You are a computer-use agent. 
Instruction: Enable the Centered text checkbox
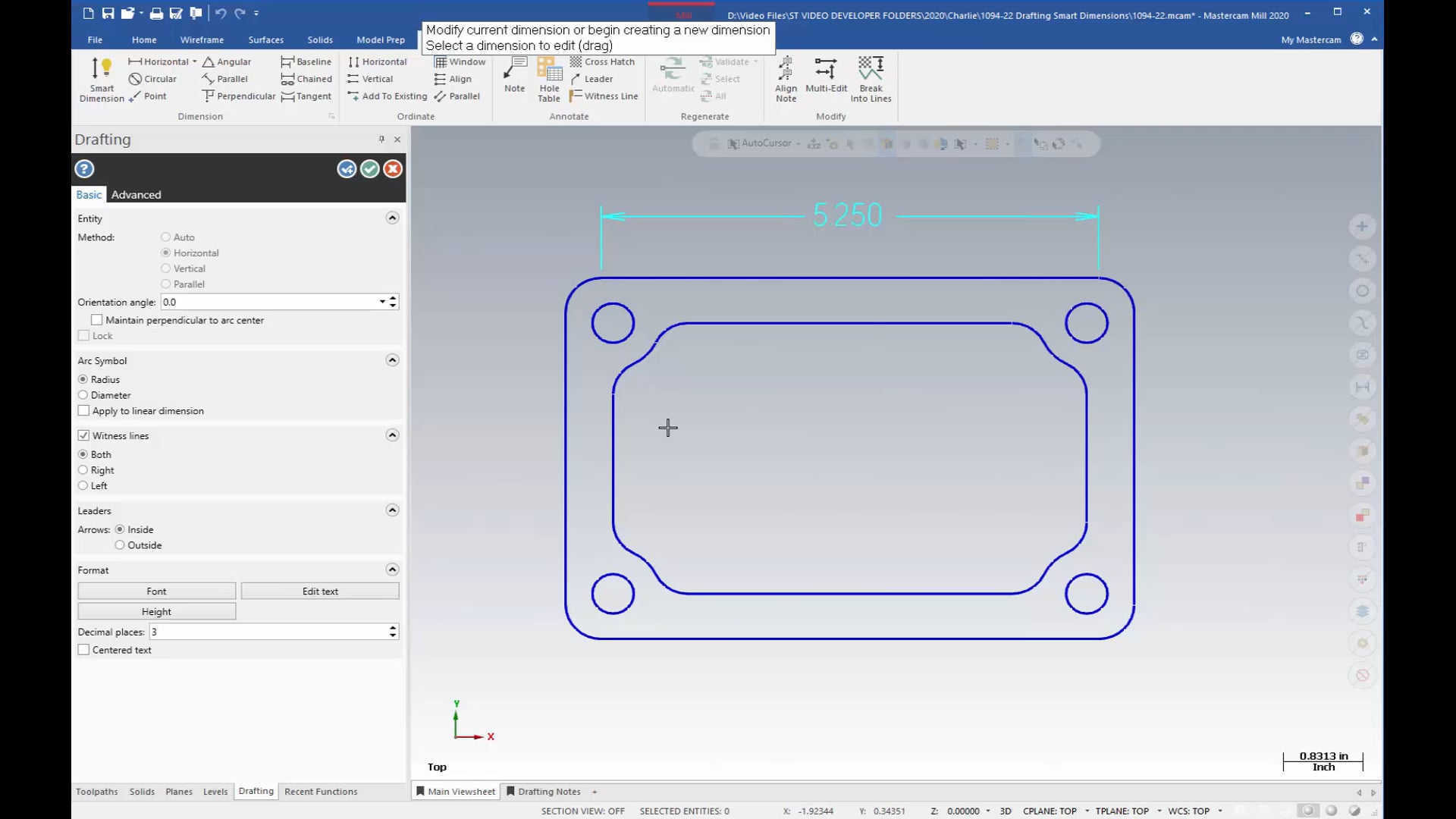point(83,650)
